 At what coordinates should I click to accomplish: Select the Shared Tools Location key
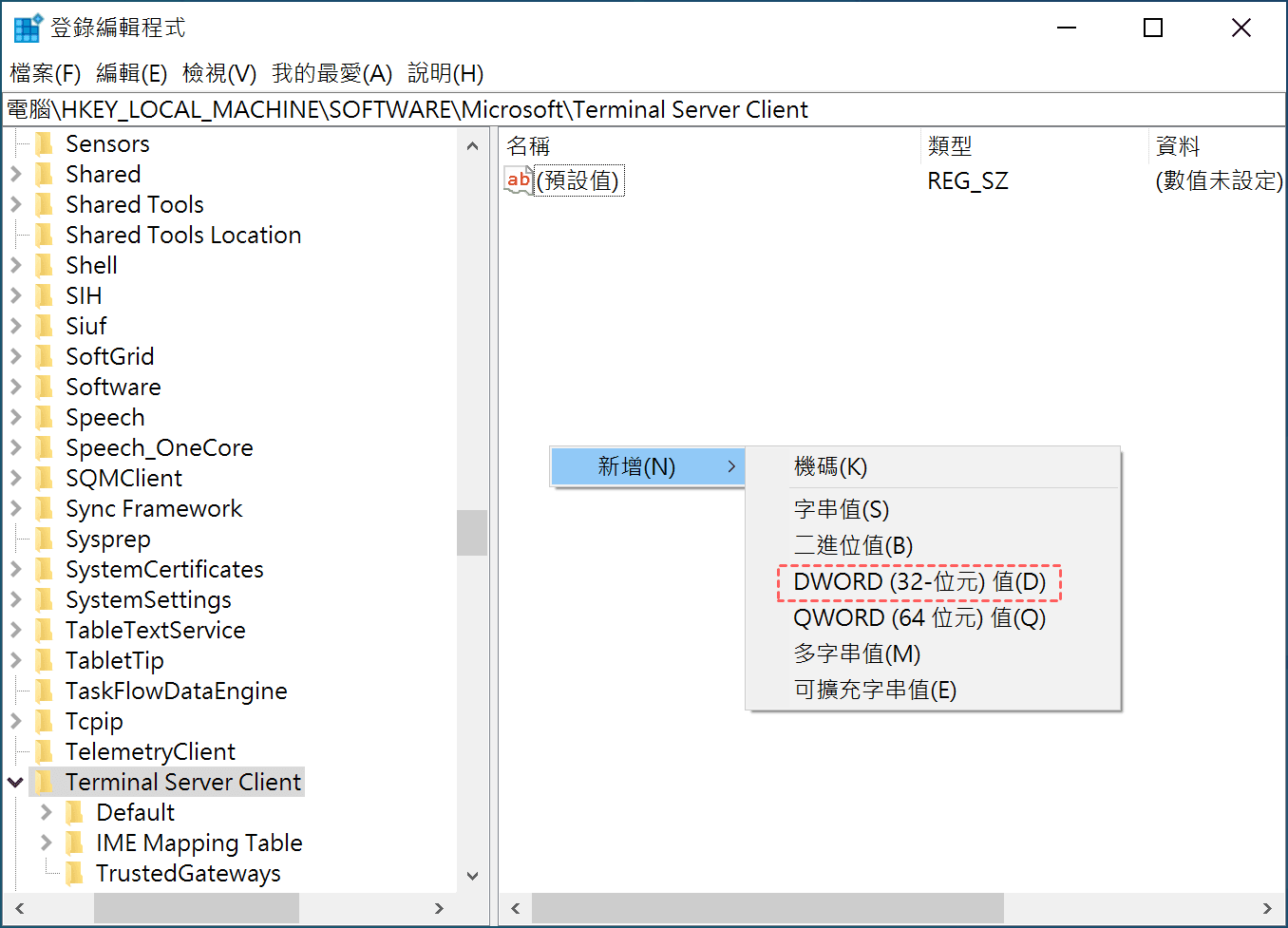coord(183,236)
